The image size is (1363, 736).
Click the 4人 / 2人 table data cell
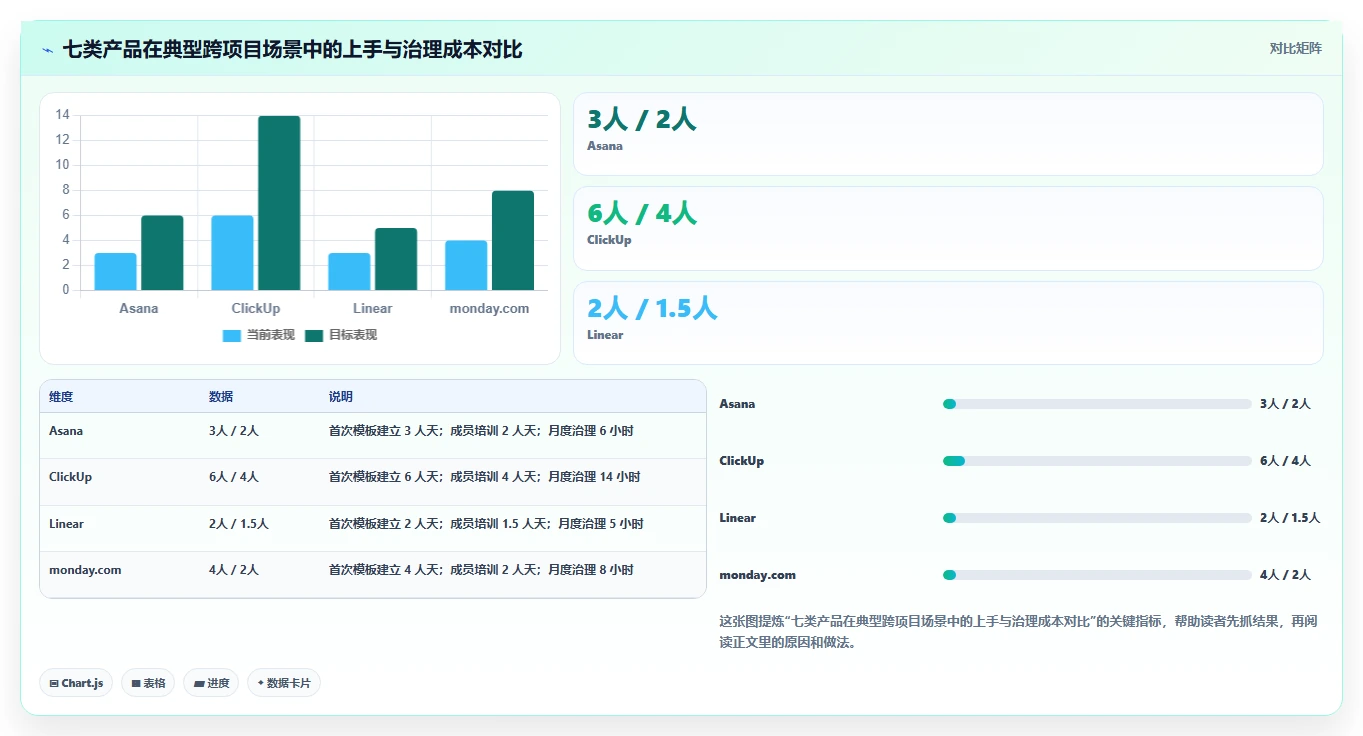pyautogui.click(x=234, y=570)
